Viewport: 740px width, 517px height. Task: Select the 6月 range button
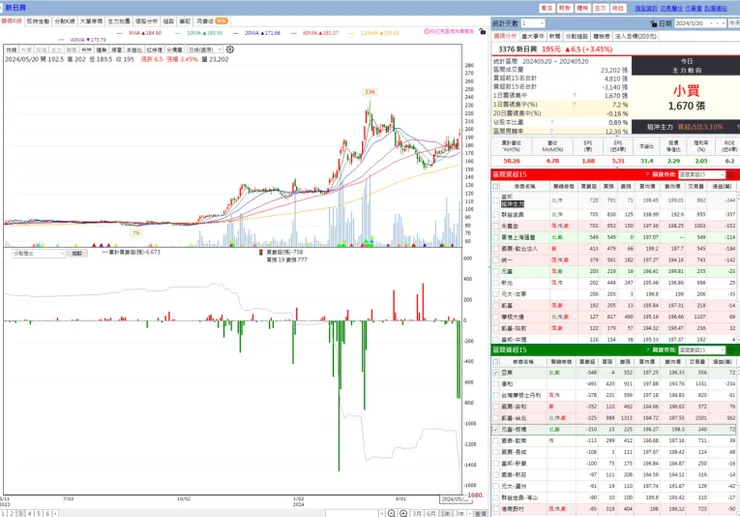[431, 513]
